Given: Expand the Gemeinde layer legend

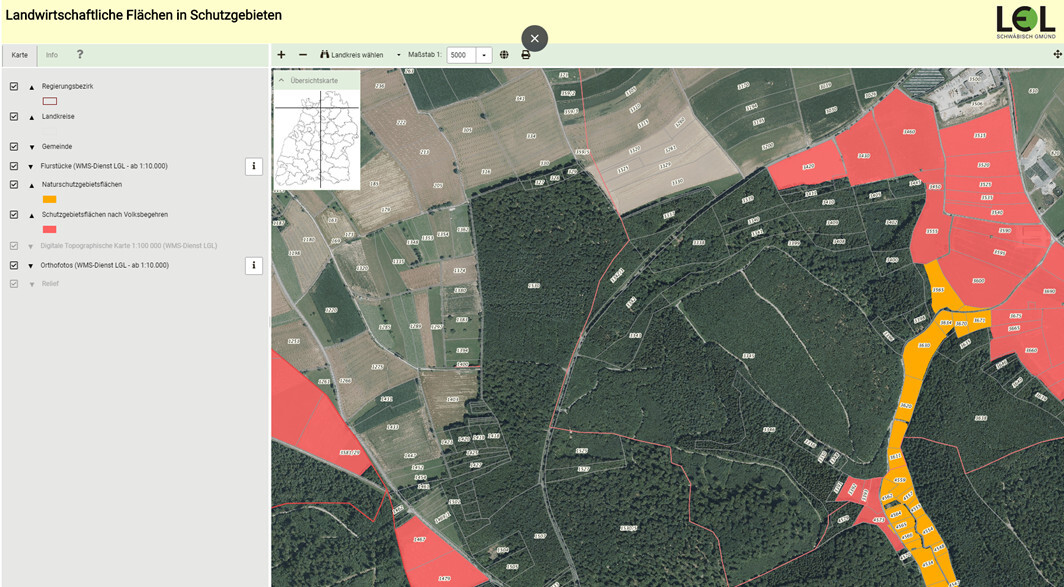Looking at the screenshot, I should pyautogui.click(x=31, y=147).
